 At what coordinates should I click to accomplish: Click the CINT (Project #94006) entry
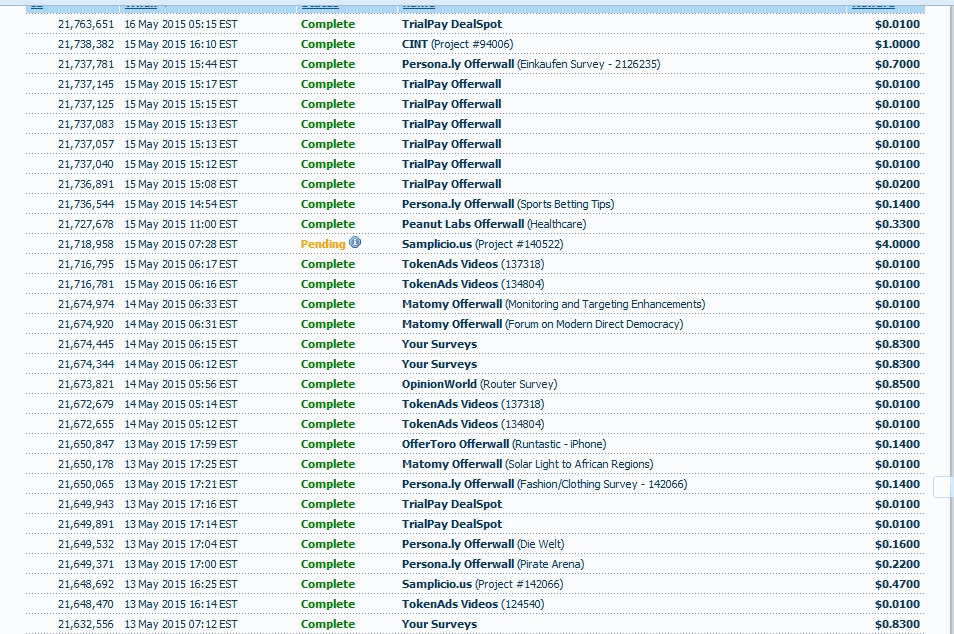458,44
